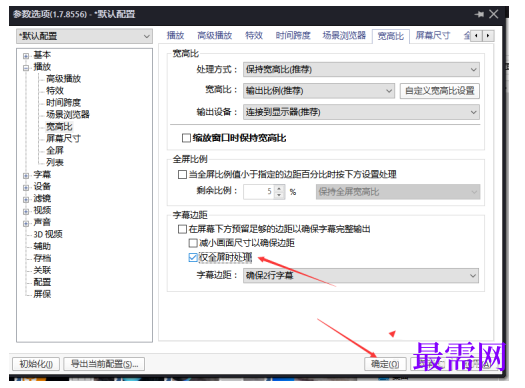Expand the 视频 tree node
The image size is (525, 388).
(26, 212)
